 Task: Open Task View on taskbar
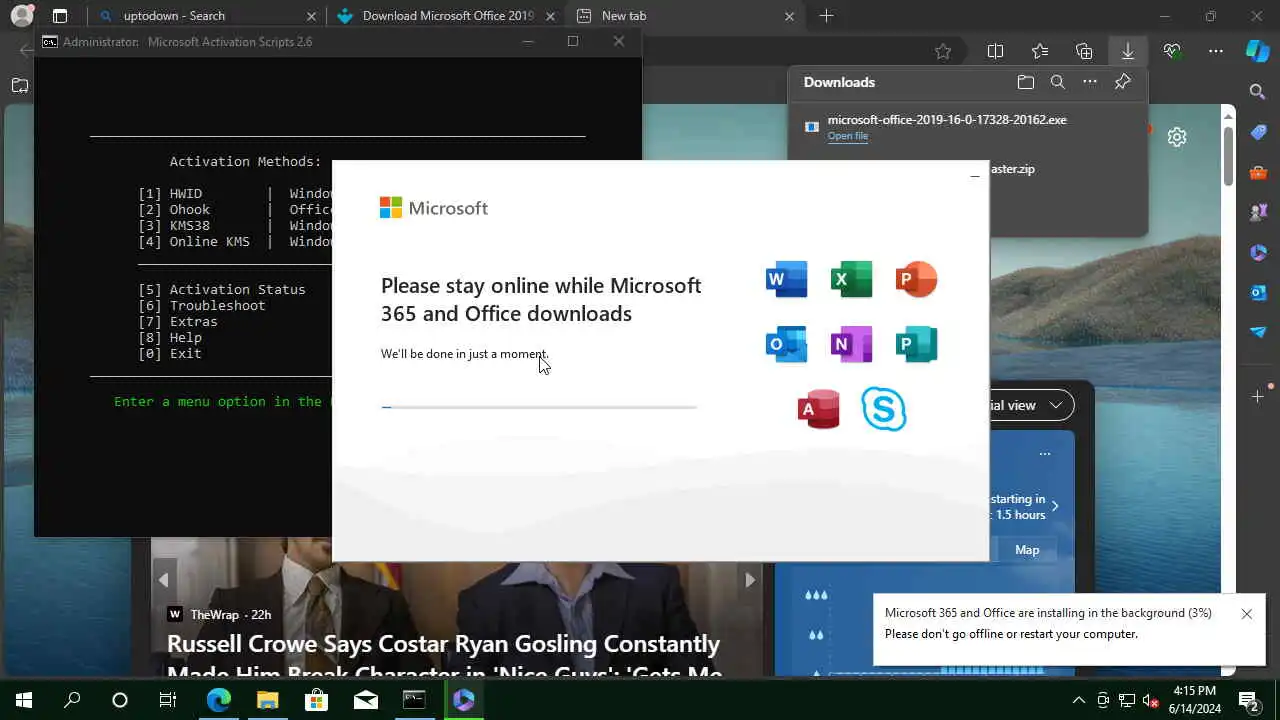pos(168,700)
